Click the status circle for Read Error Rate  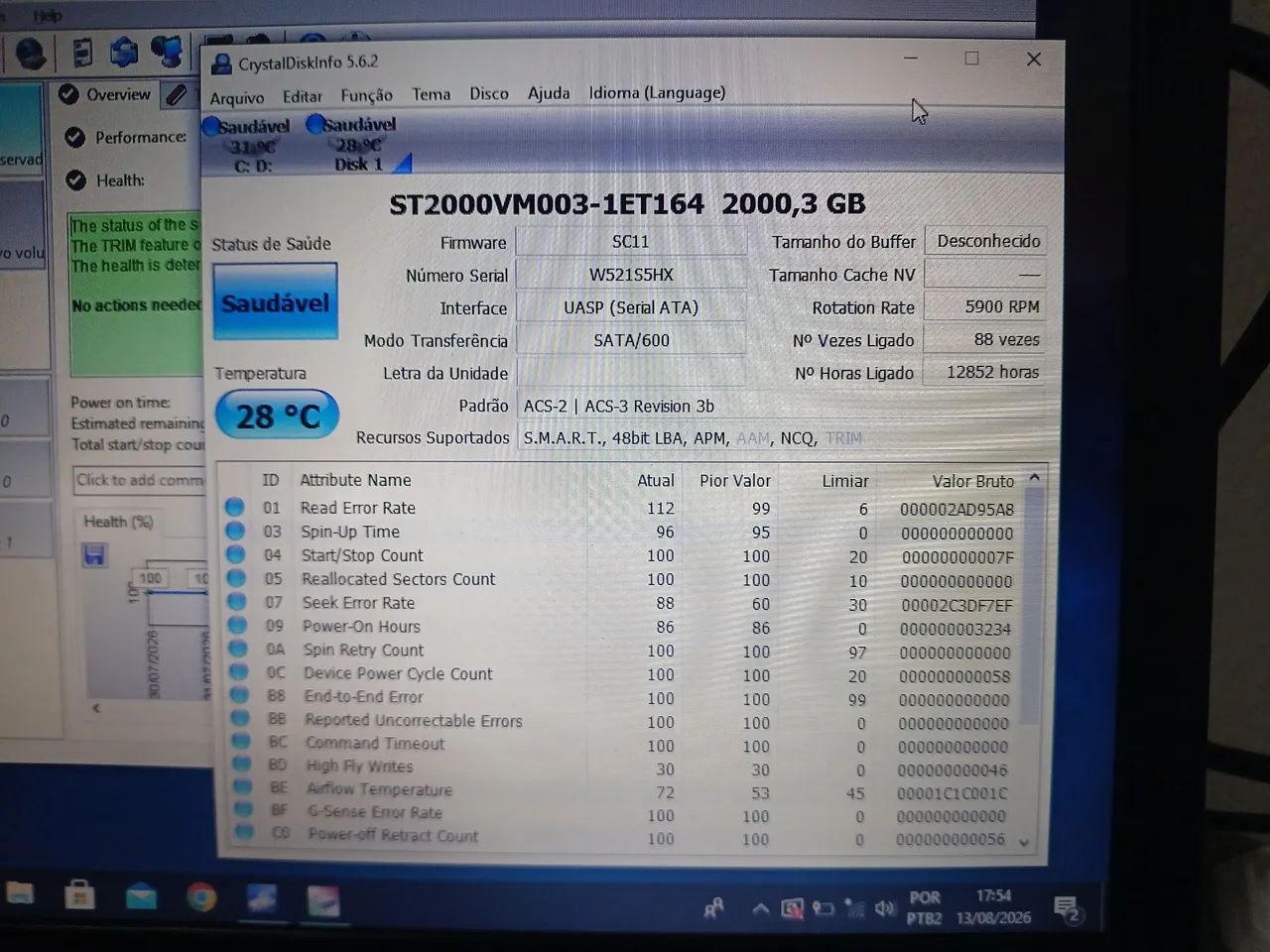click(235, 507)
